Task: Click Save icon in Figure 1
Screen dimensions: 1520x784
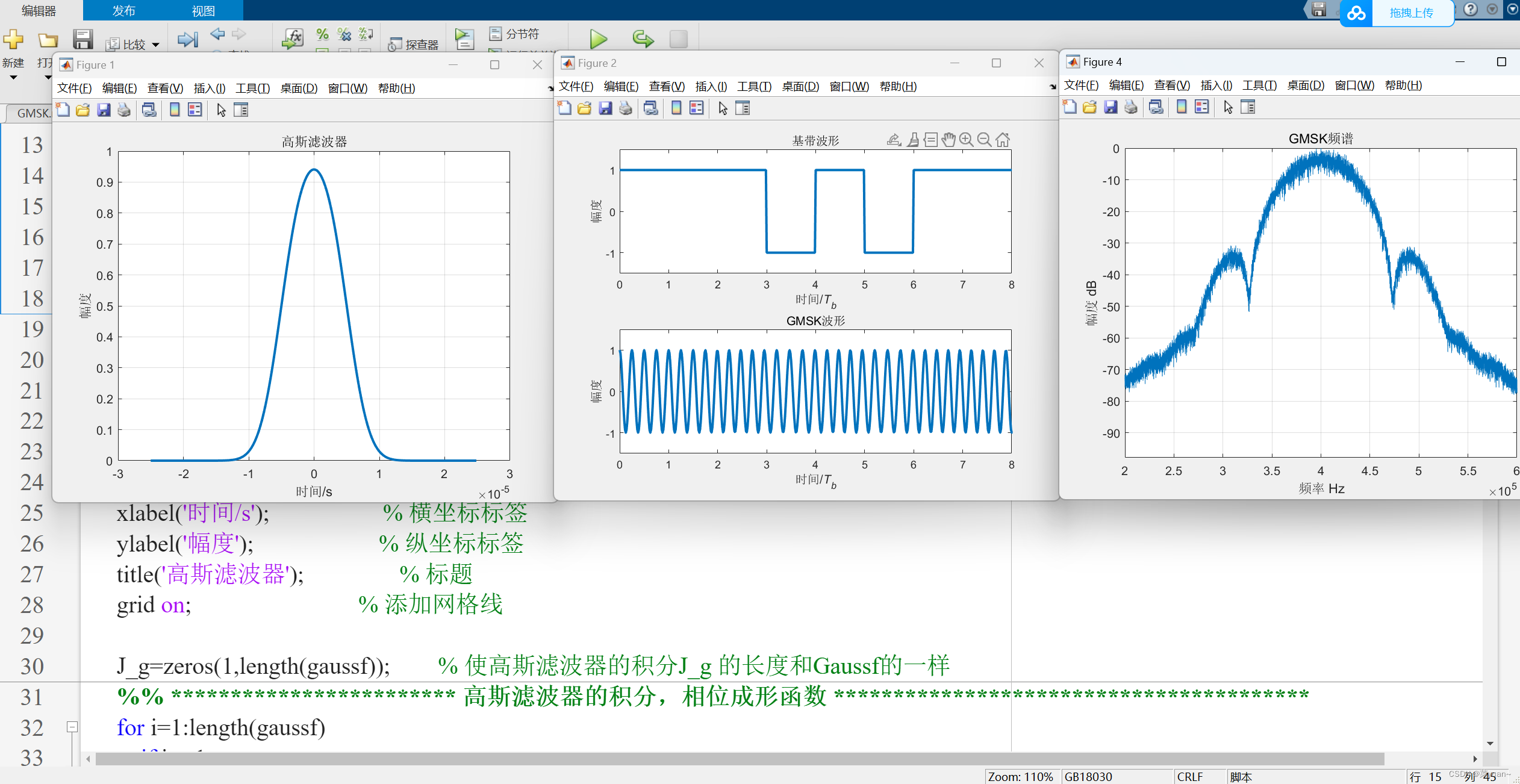Action: pos(104,110)
